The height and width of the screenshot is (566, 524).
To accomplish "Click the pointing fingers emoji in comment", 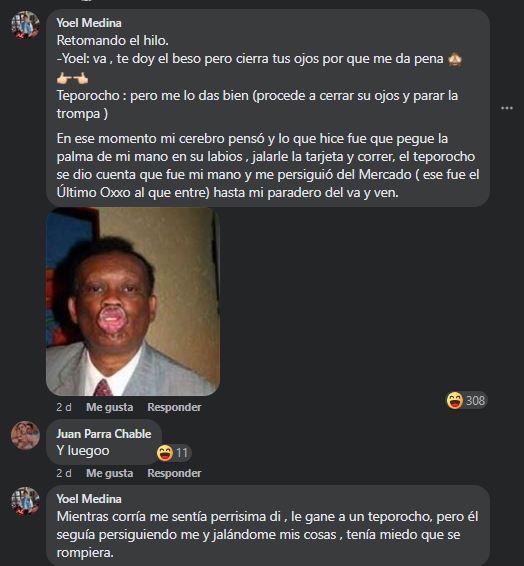I will click(x=73, y=78).
